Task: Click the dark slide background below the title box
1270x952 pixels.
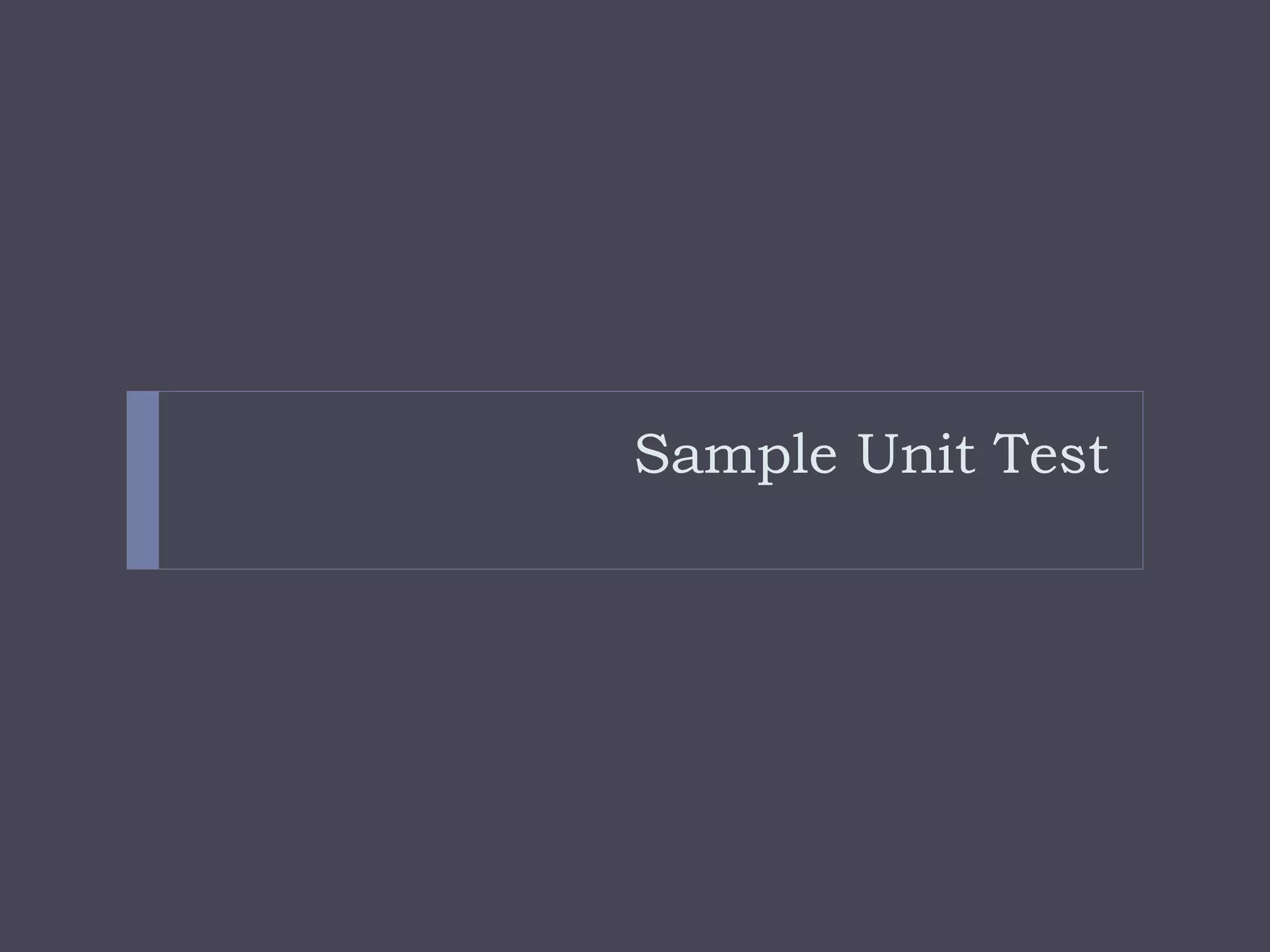Action: [x=635, y=760]
